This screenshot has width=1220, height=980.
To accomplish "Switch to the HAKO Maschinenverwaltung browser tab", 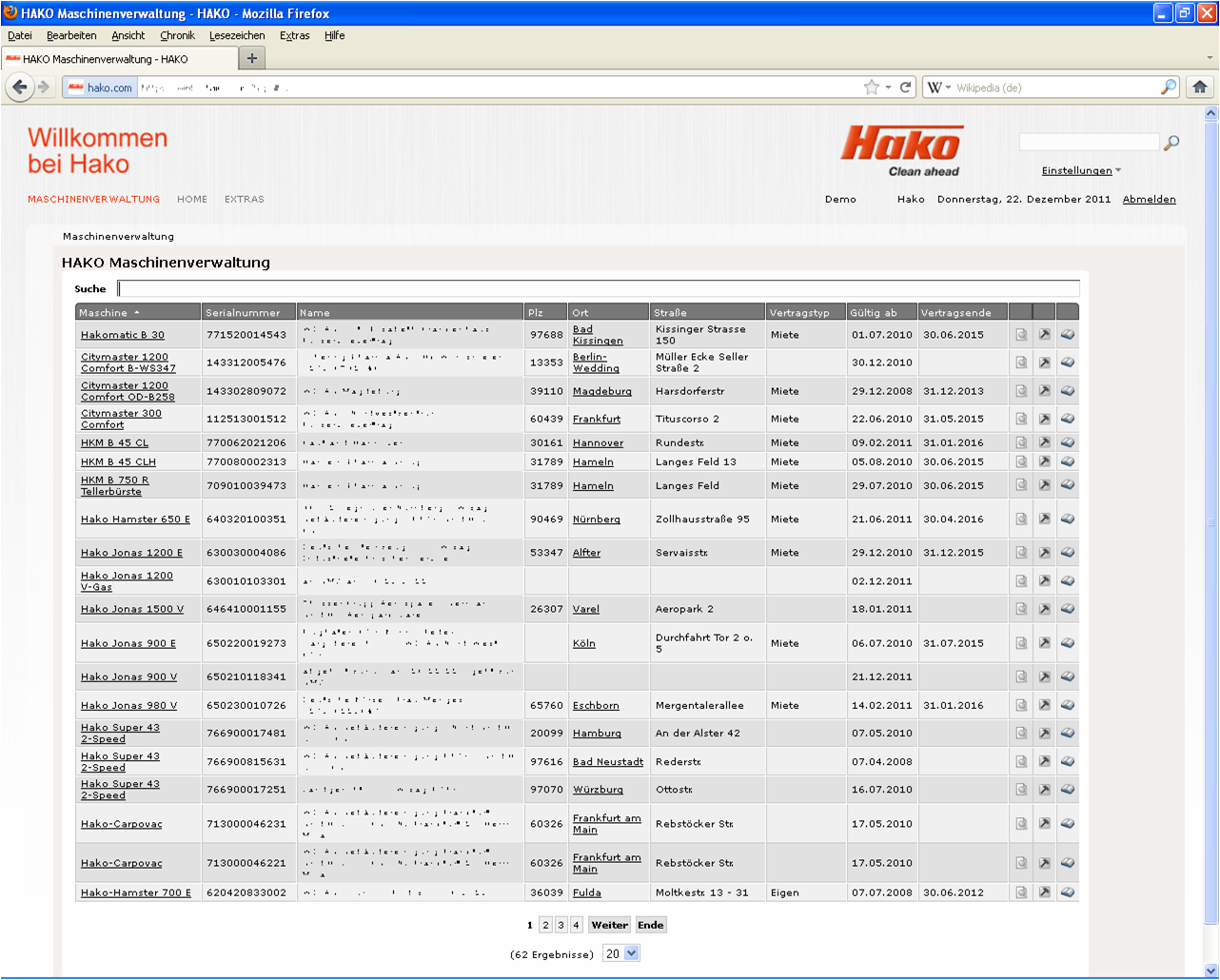I will [x=118, y=59].
